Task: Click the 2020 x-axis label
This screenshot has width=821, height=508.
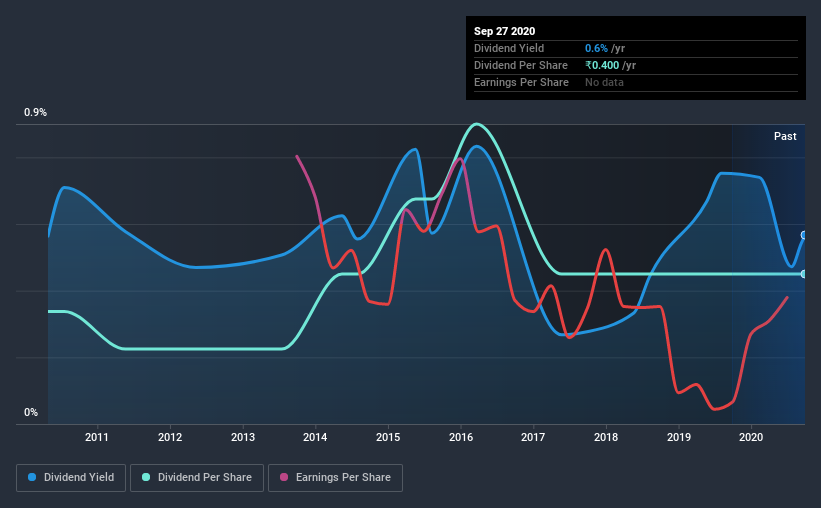Action: [751, 437]
